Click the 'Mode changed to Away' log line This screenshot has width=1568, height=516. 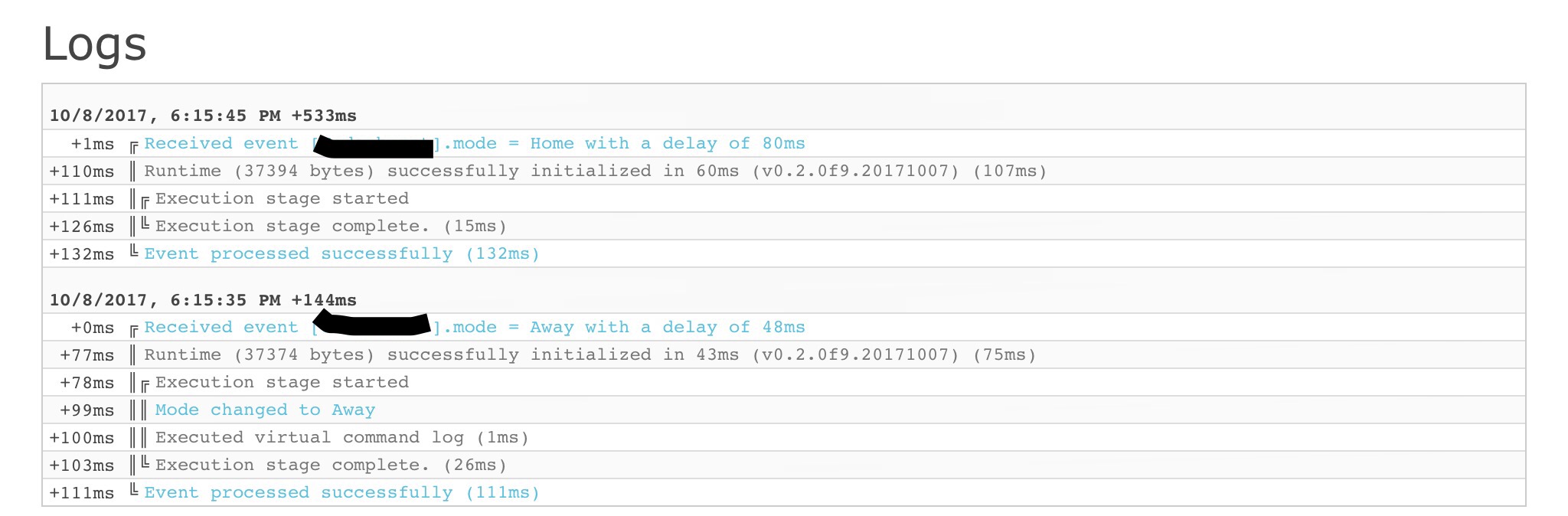[265, 410]
